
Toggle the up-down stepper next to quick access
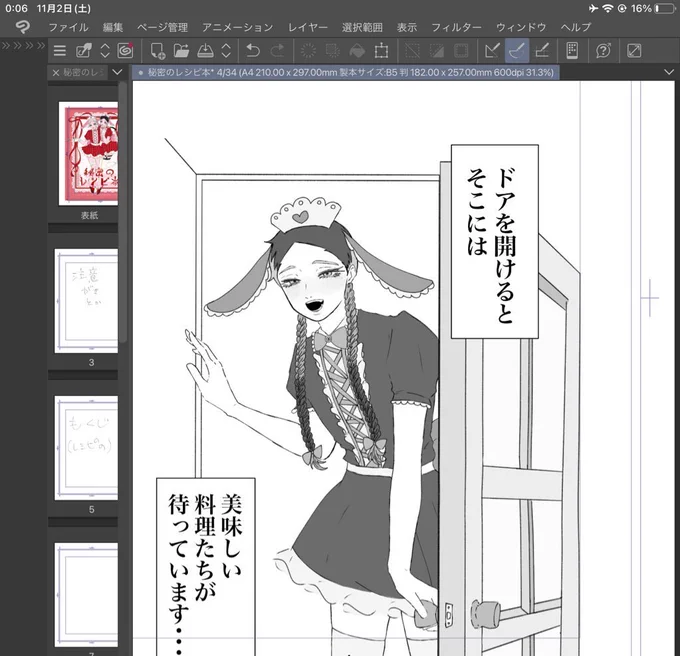(105, 51)
